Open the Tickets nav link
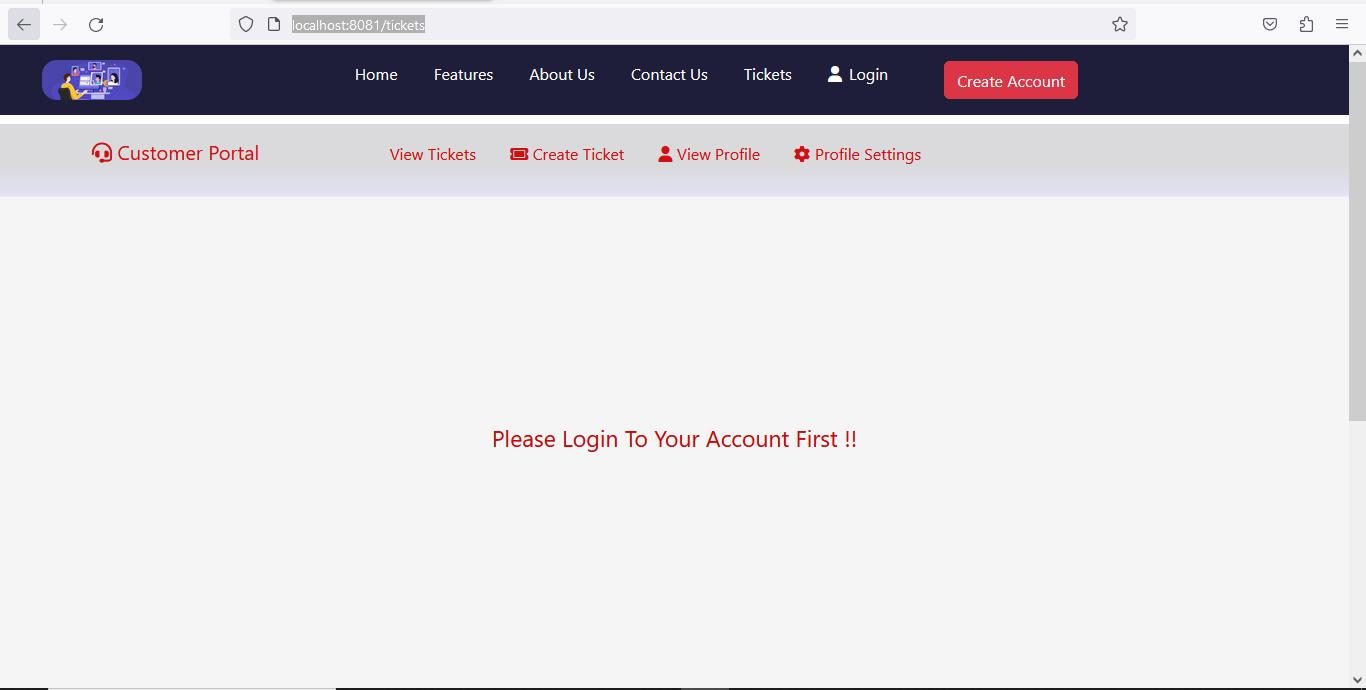 coord(768,75)
